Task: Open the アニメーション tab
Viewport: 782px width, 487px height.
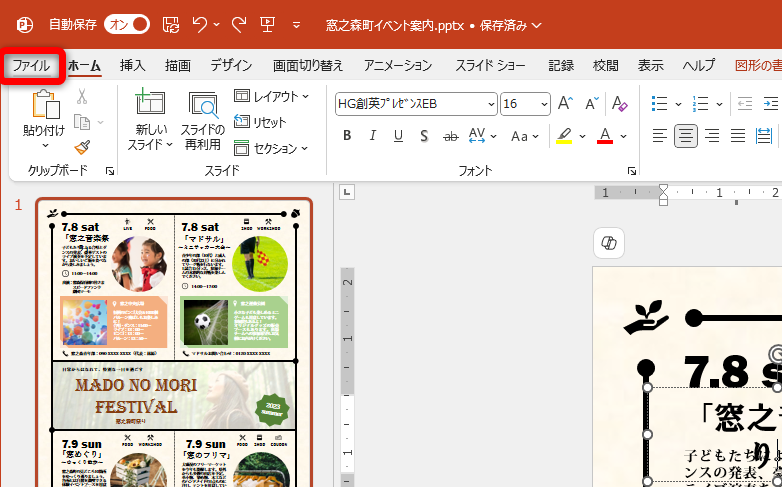Action: coord(397,65)
